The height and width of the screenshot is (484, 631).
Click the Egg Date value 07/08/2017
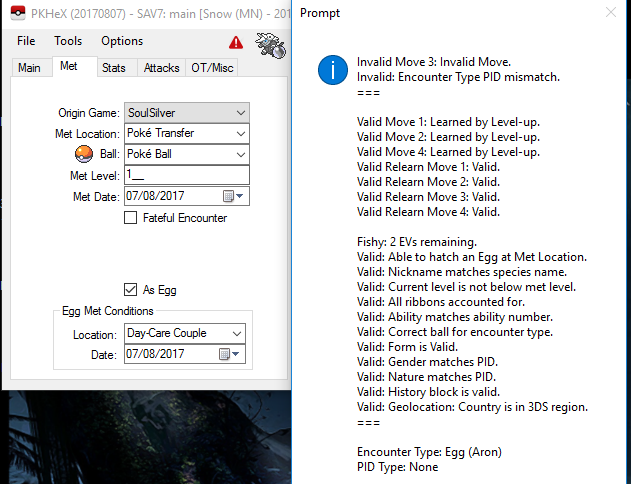[155, 354]
